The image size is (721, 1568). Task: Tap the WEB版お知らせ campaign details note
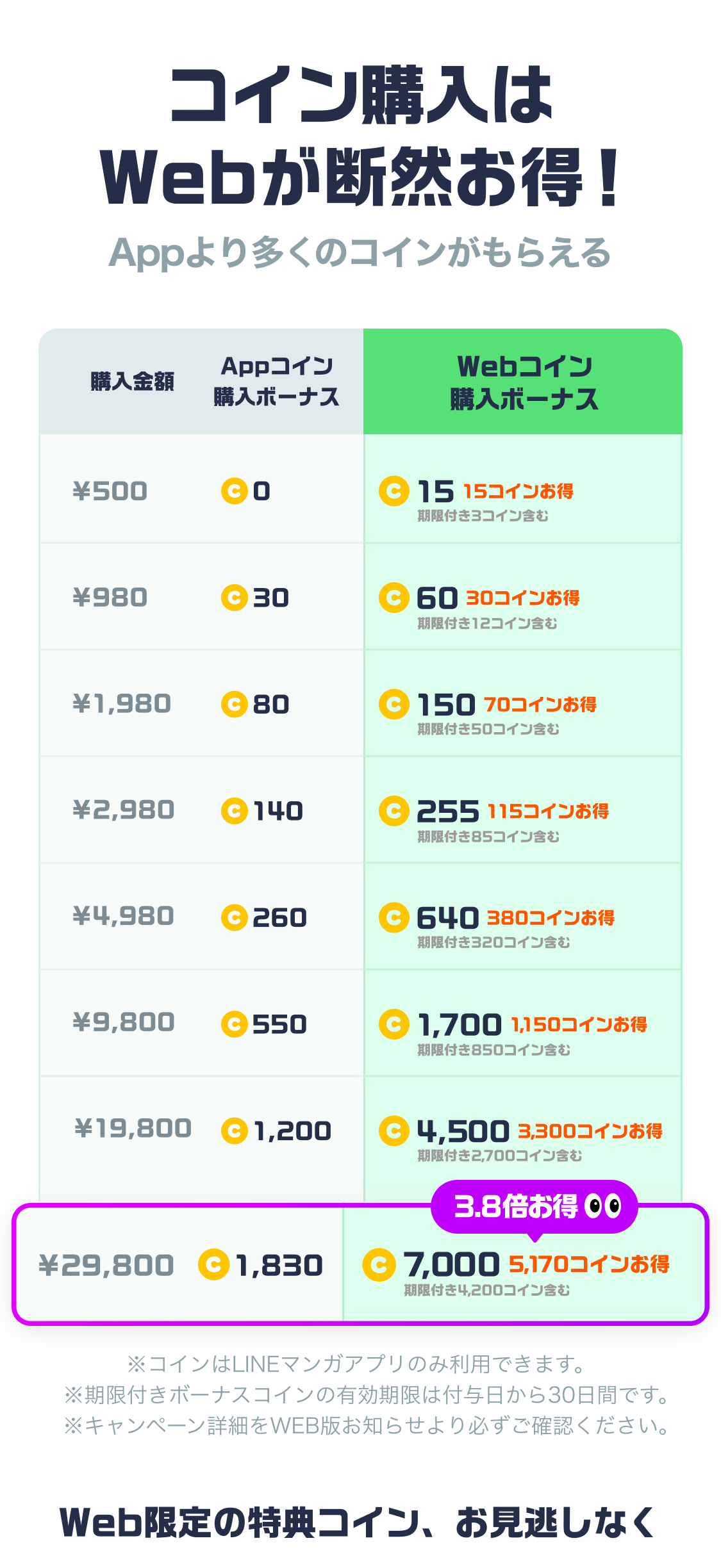coord(367,1426)
